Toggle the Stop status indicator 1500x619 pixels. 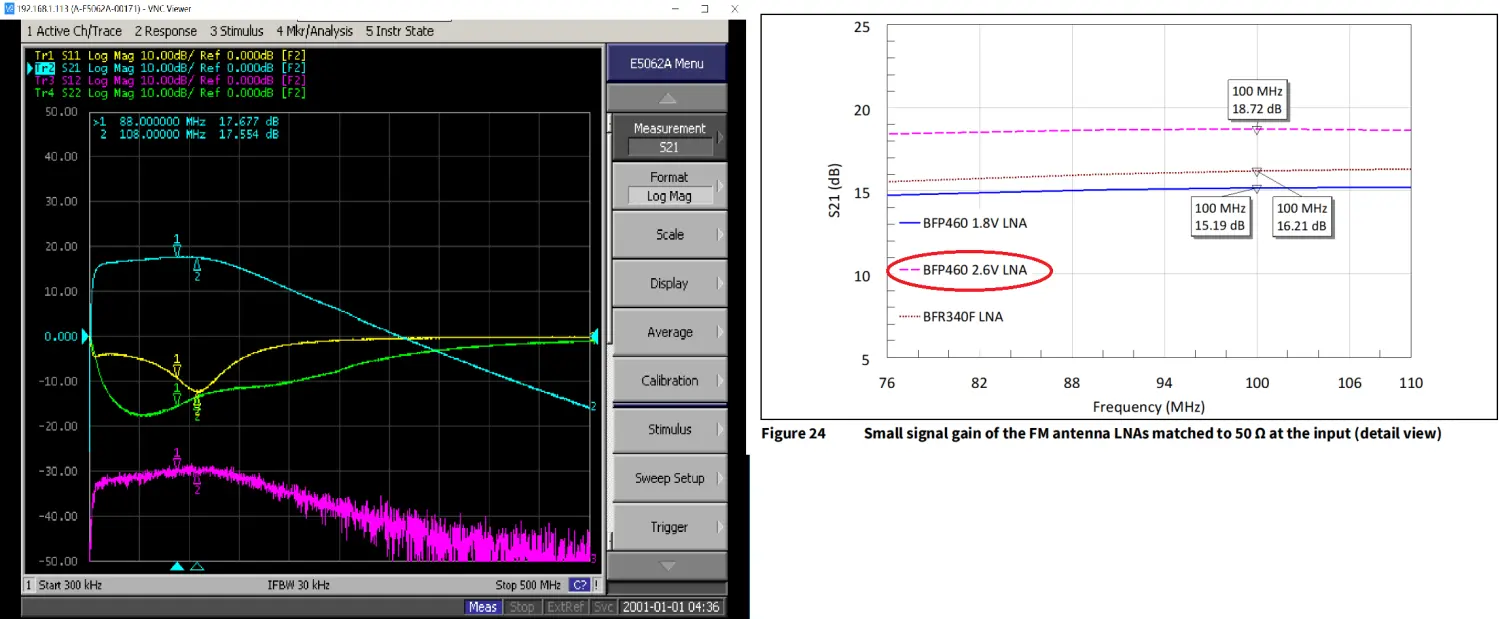(522, 607)
